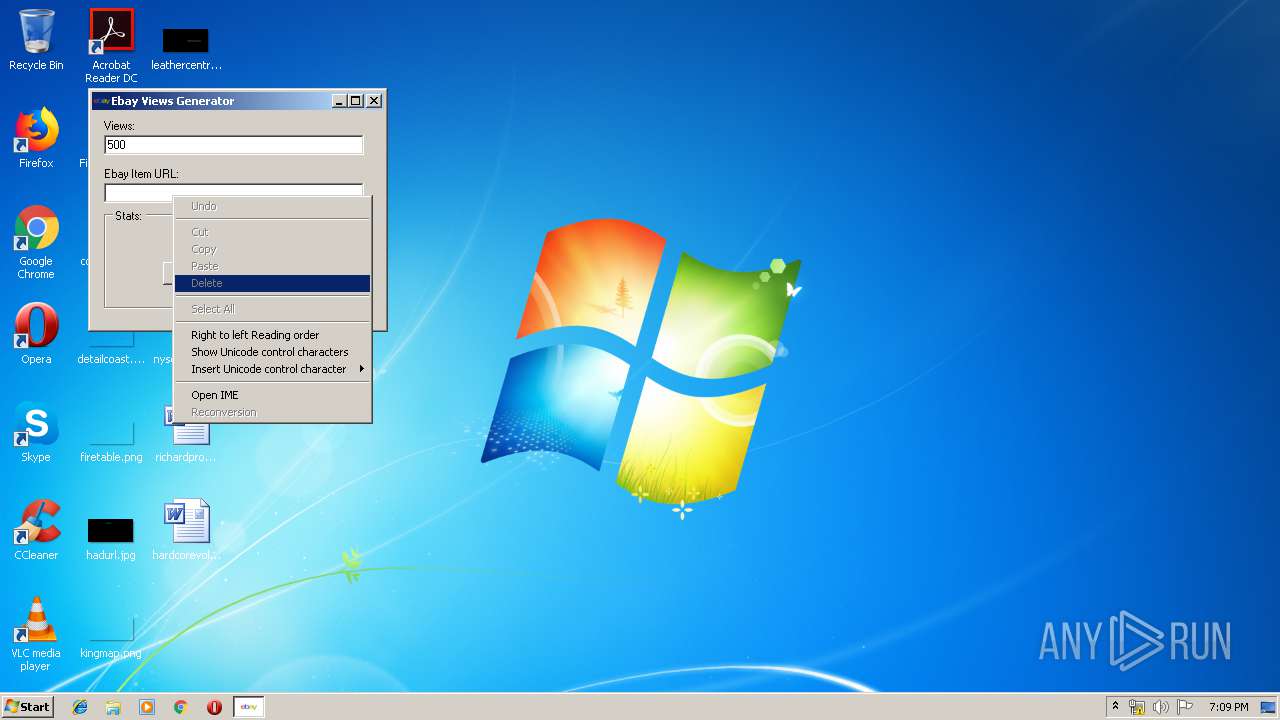Select the hardcorevol... Word document
This screenshot has width=1280, height=720.
pyautogui.click(x=186, y=530)
